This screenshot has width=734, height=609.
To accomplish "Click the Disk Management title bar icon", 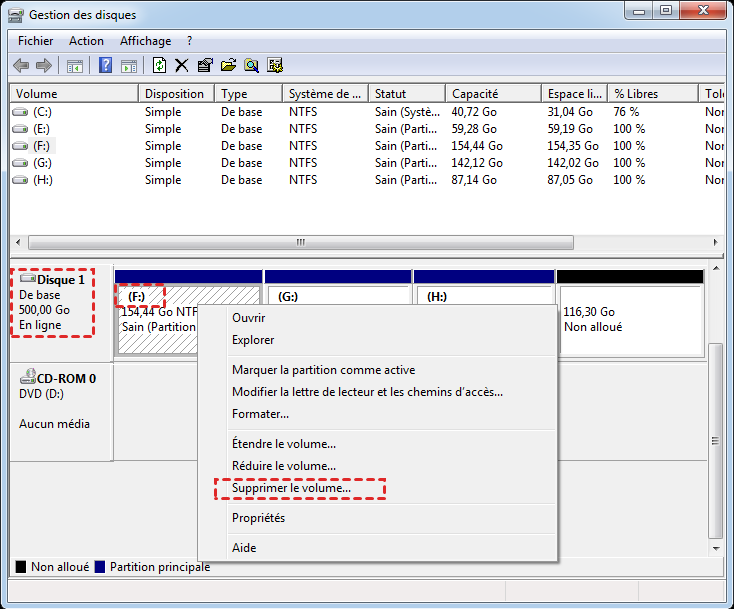I will tap(15, 15).
